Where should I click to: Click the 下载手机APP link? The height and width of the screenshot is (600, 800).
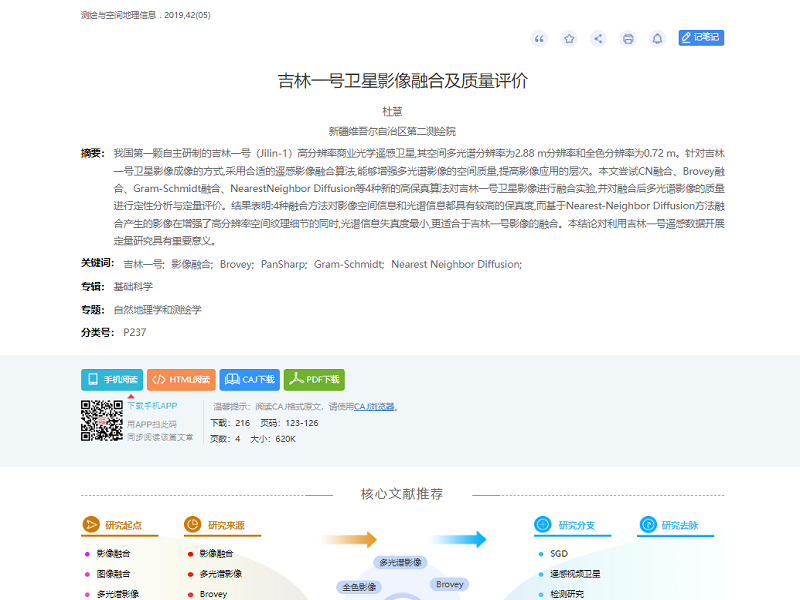coord(152,406)
